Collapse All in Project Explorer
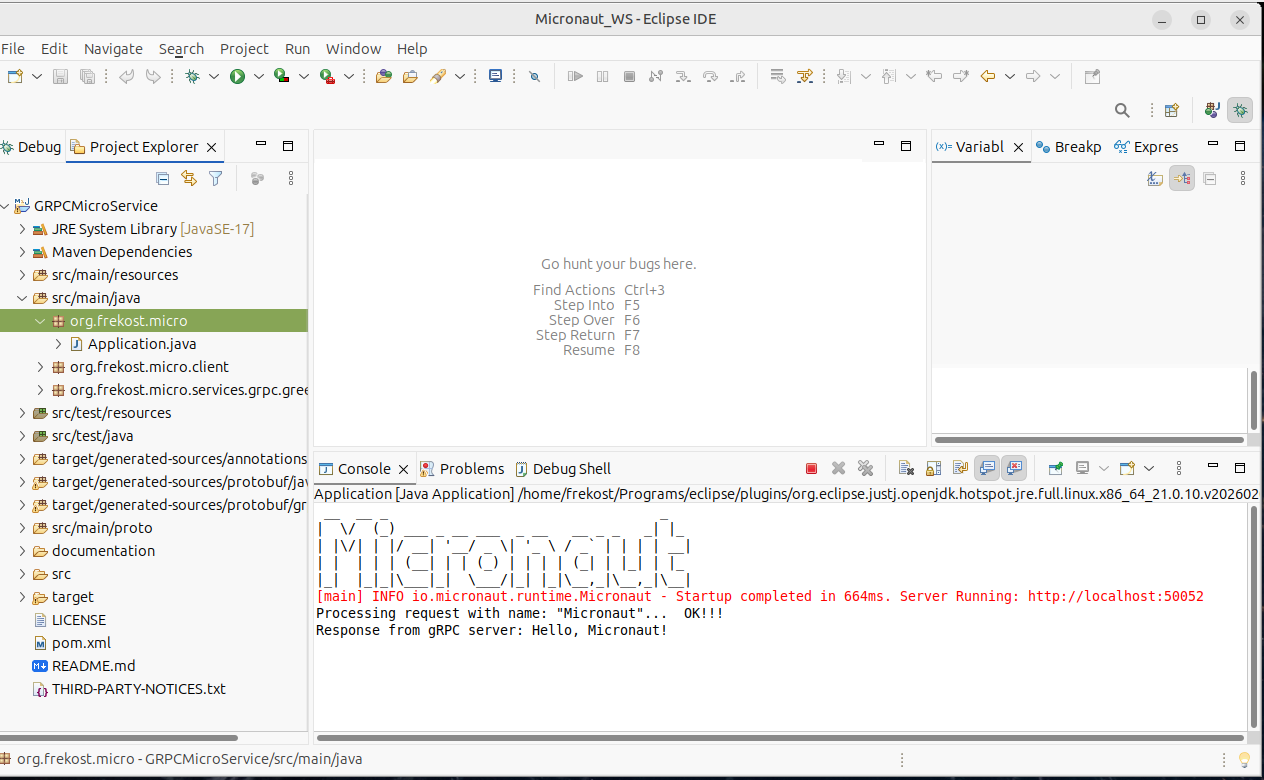The image size is (1264, 780). coord(163,178)
